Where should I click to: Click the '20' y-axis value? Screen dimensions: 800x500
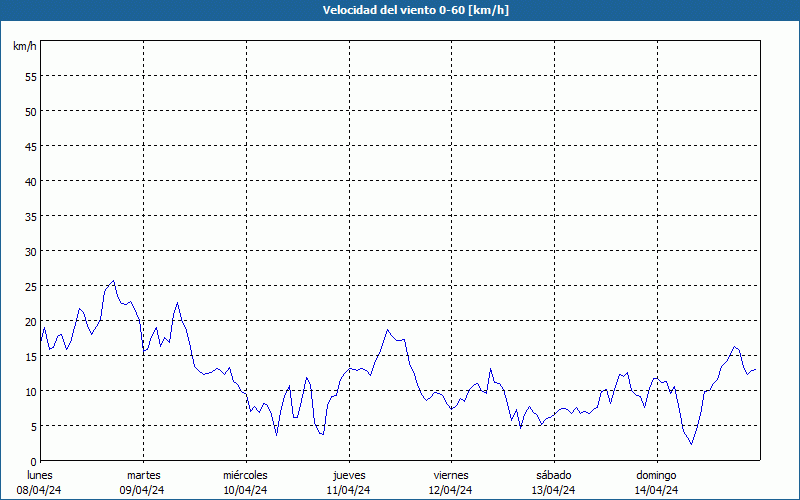31,321
